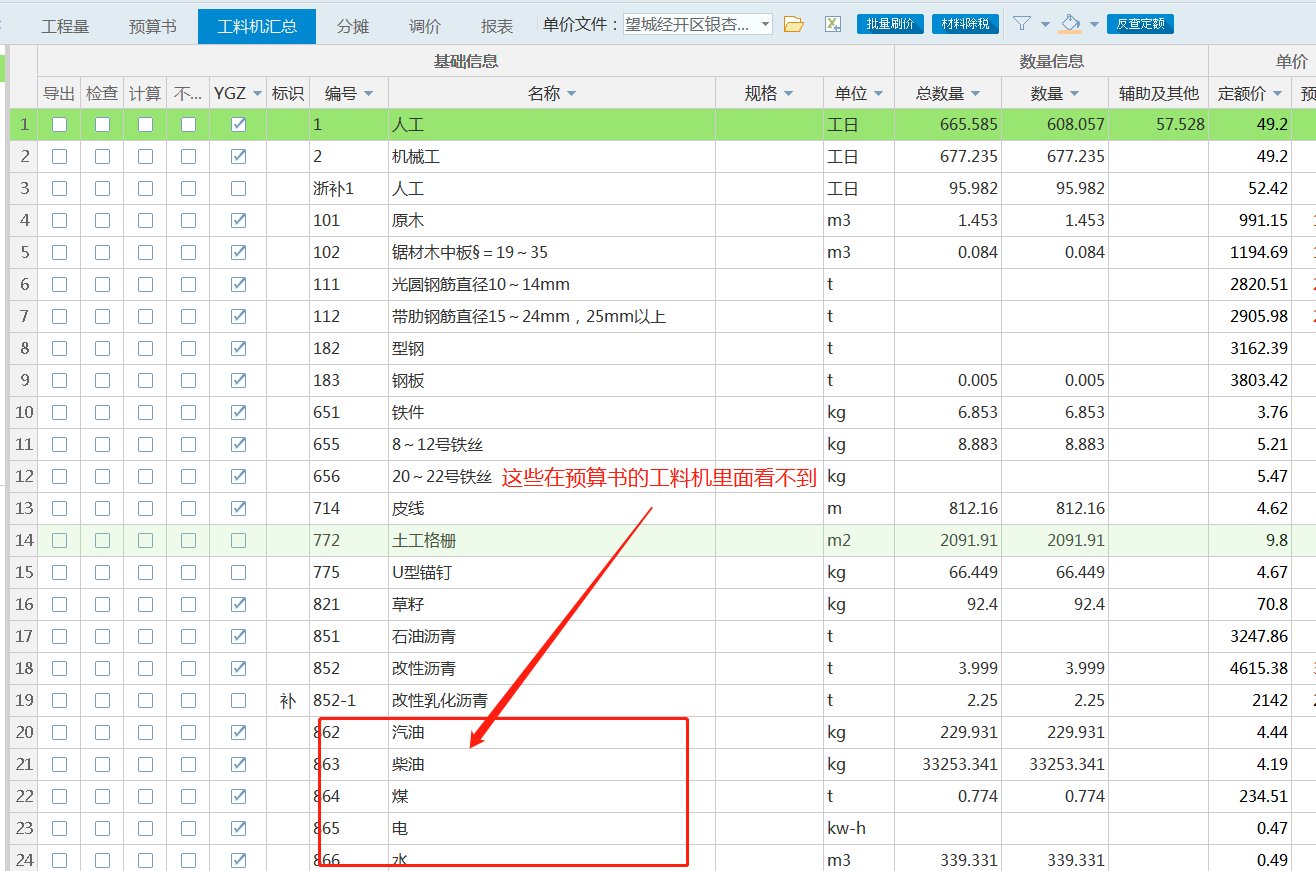Switch to the 预算书 tab
This screenshot has height=871, width=1316.
(x=152, y=26)
